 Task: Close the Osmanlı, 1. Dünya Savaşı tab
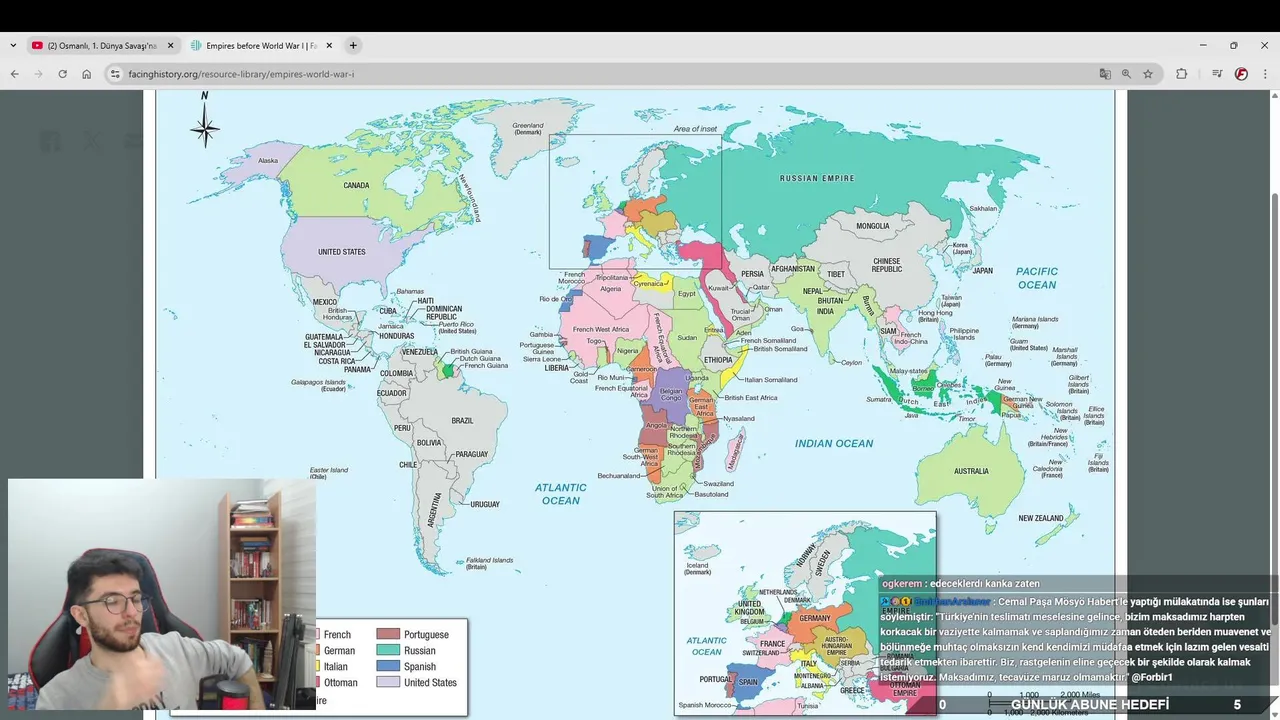tap(170, 45)
